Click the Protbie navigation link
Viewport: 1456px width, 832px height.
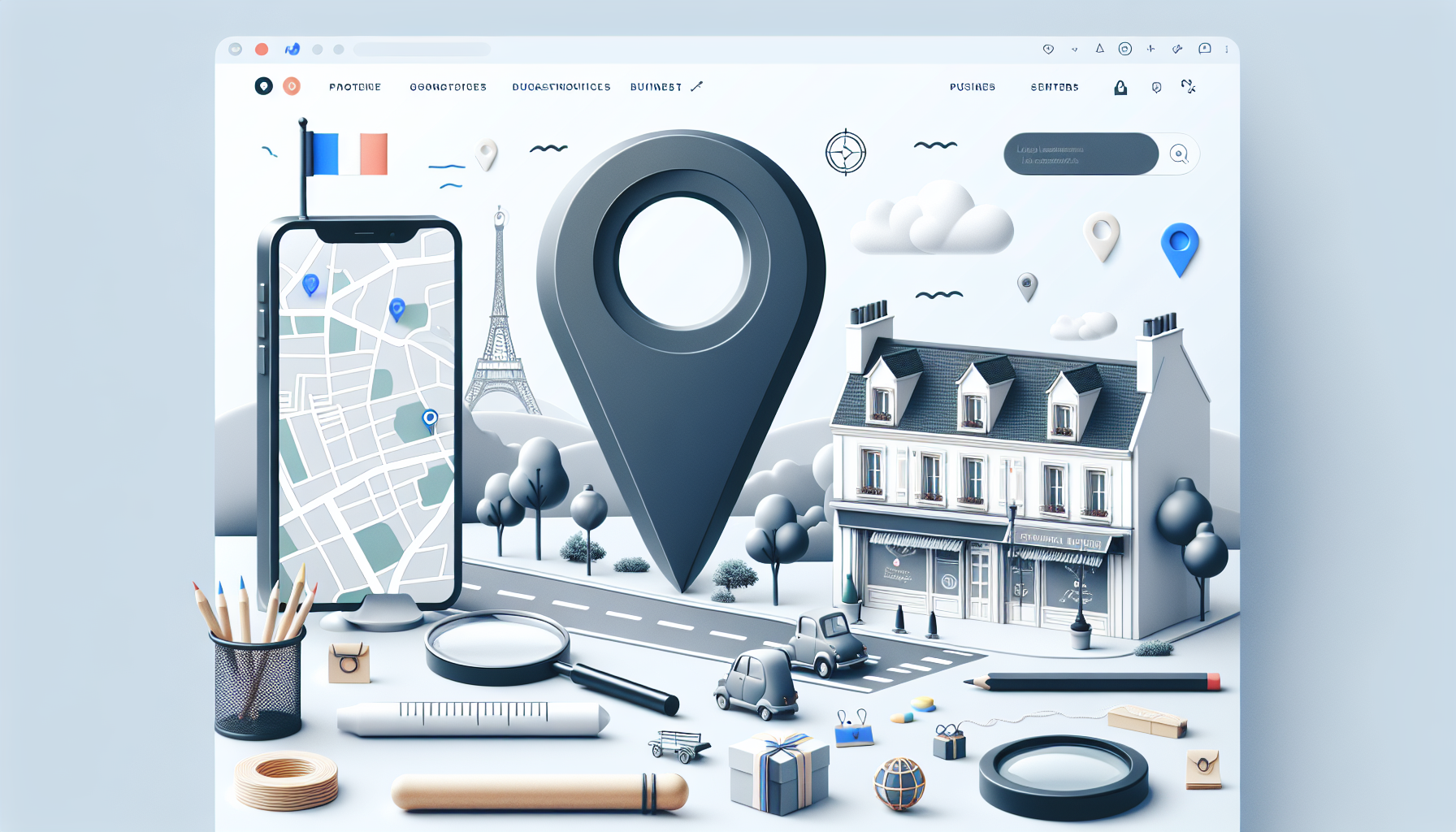(355, 86)
